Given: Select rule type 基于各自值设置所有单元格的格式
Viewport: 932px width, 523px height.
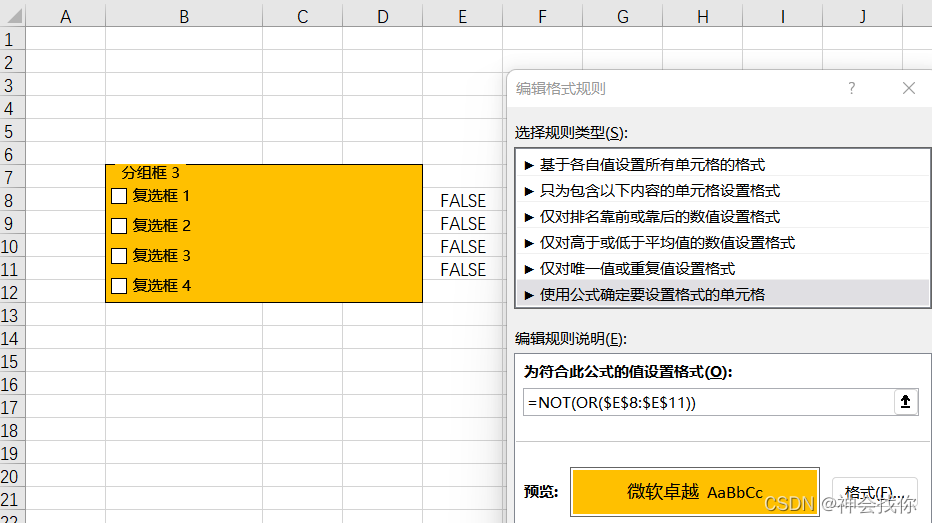Looking at the screenshot, I should [722, 165].
